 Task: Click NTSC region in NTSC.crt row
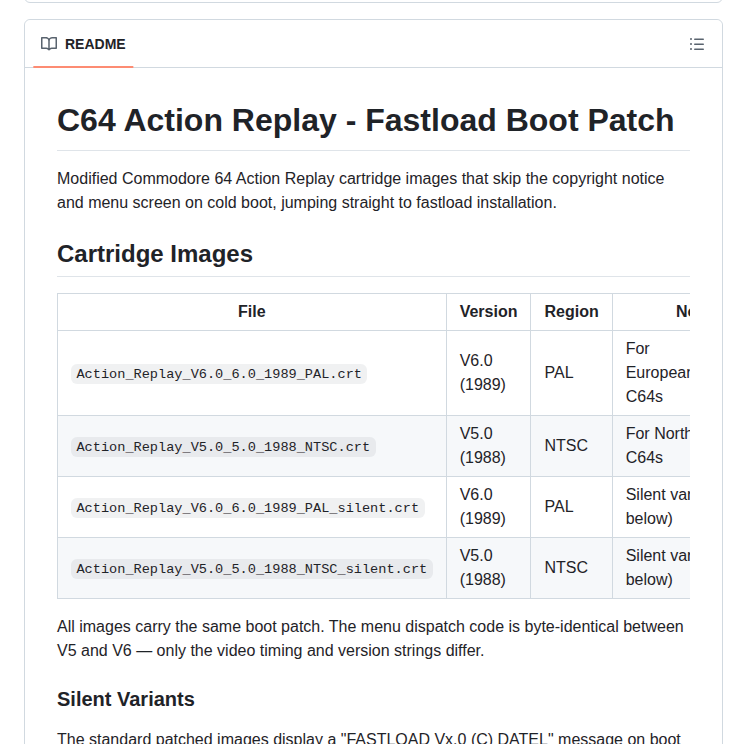click(x=566, y=446)
